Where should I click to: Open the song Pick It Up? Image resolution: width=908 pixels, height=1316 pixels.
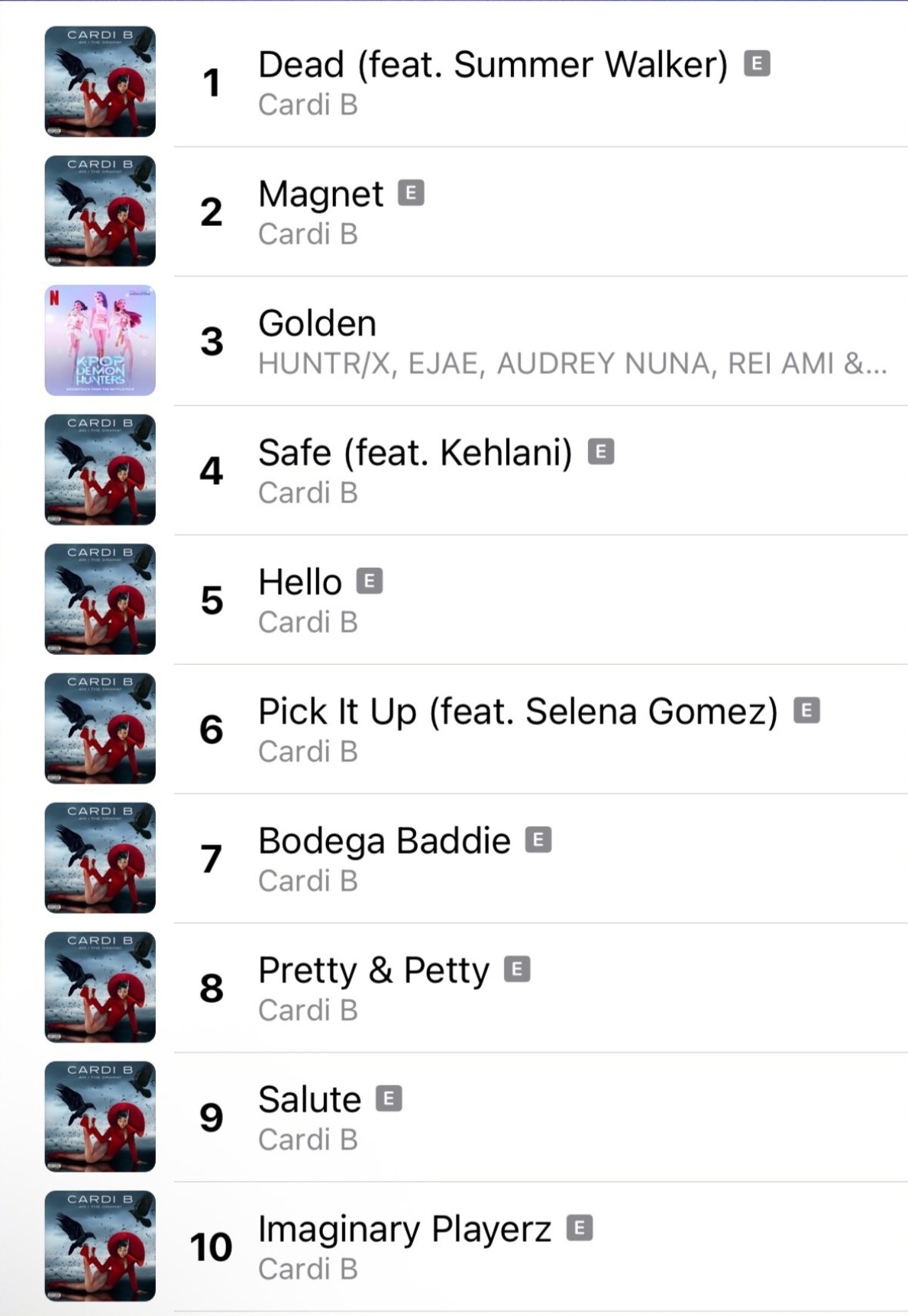pyautogui.click(x=517, y=711)
